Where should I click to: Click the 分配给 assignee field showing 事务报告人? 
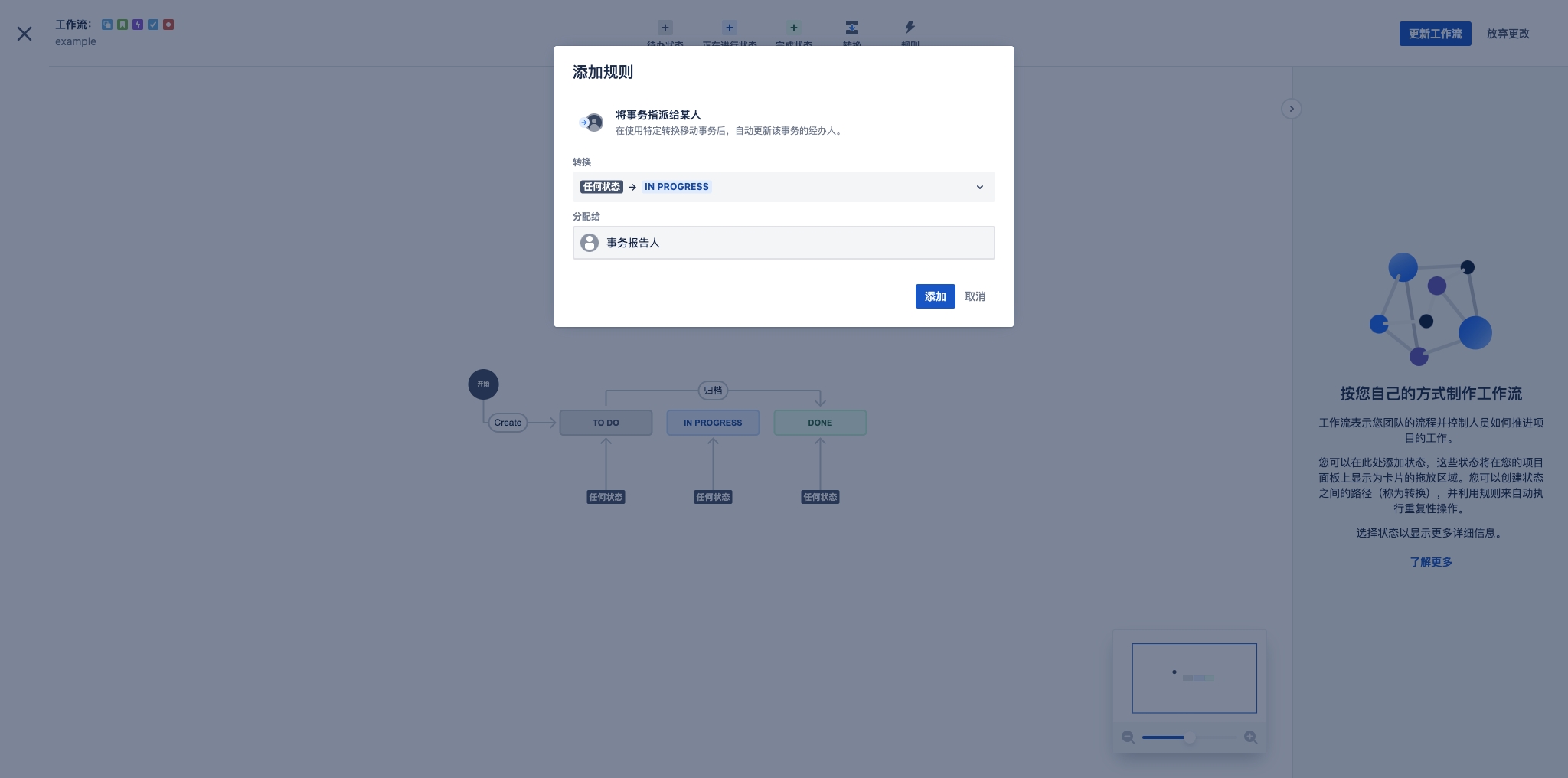pyautogui.click(x=784, y=243)
